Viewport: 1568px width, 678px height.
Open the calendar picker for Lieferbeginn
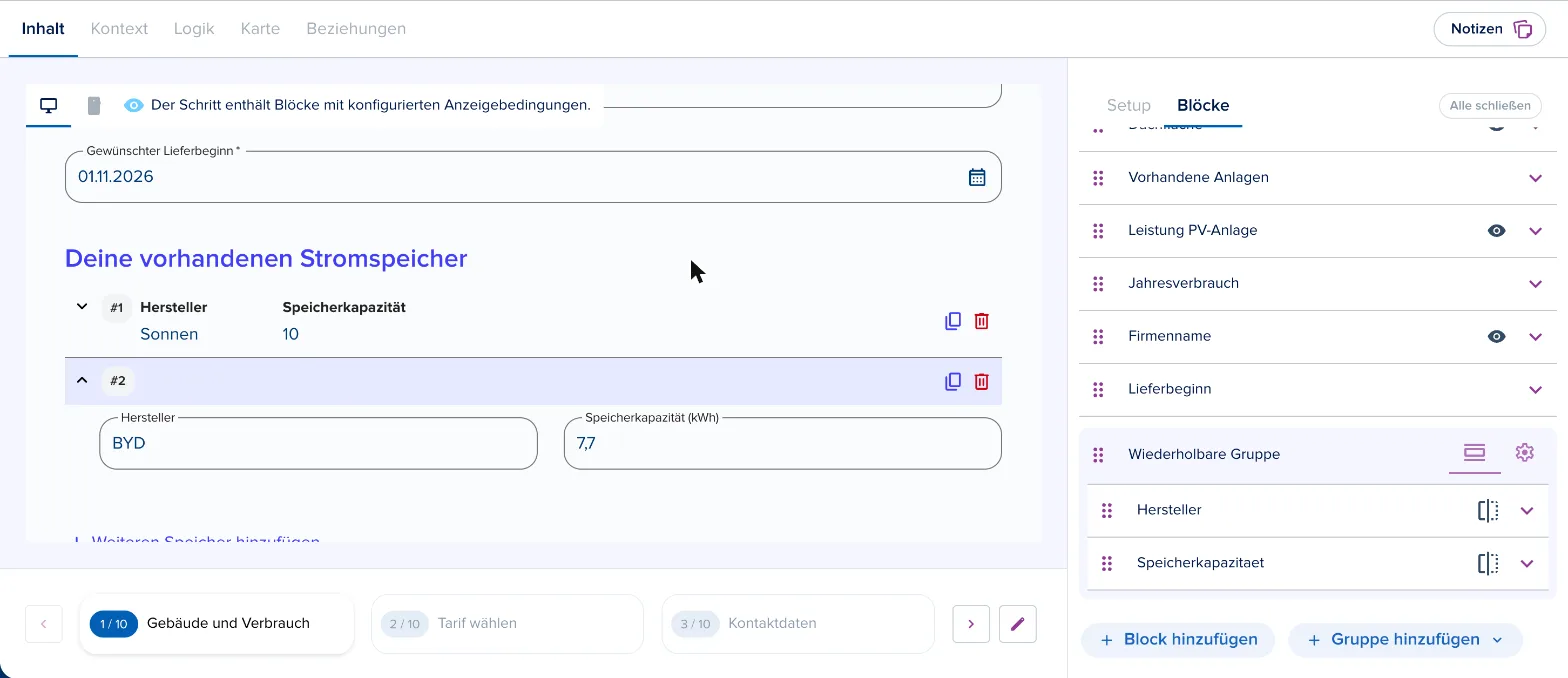point(977,177)
